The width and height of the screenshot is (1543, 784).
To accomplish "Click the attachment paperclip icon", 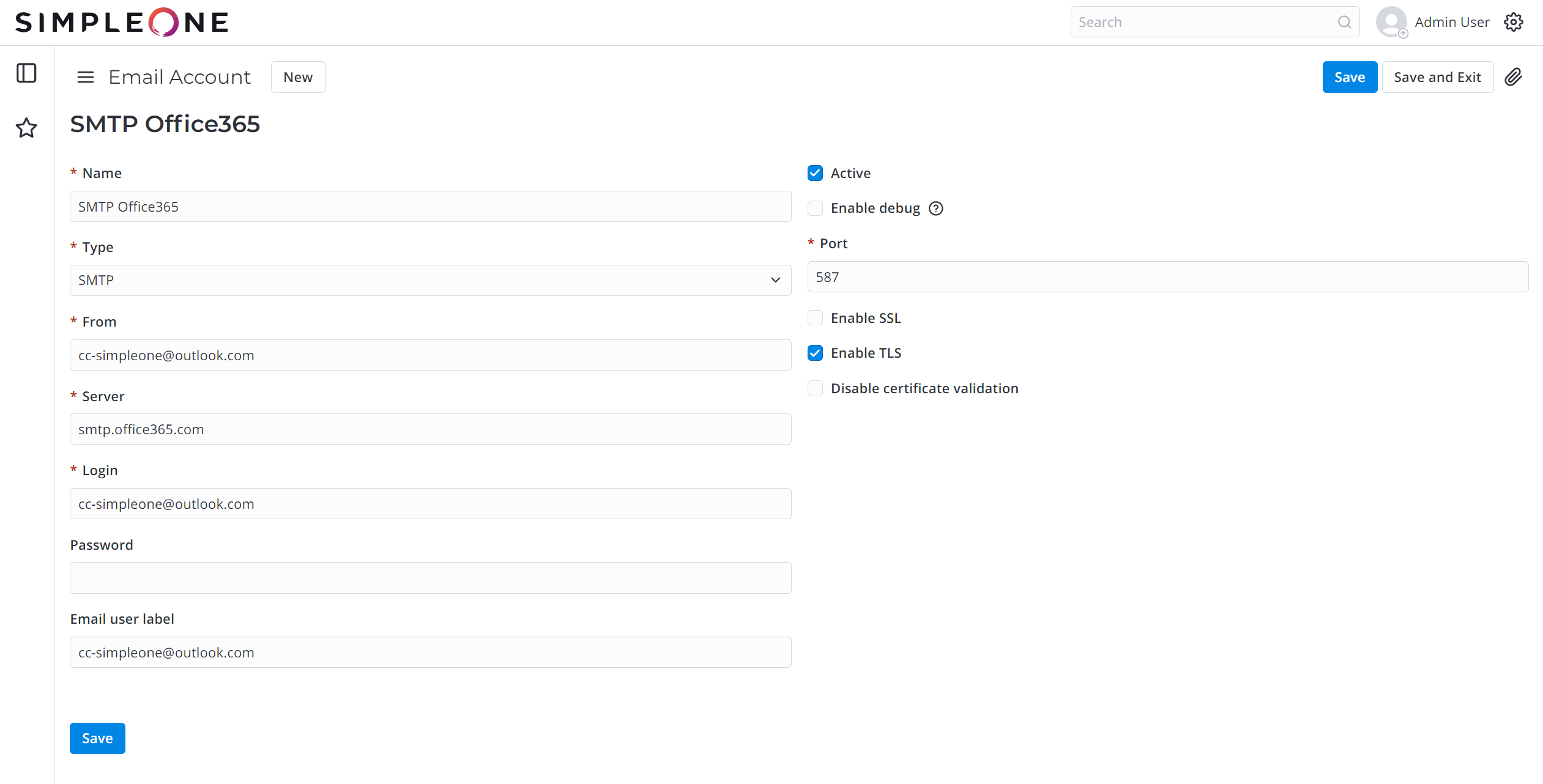I will [1513, 77].
